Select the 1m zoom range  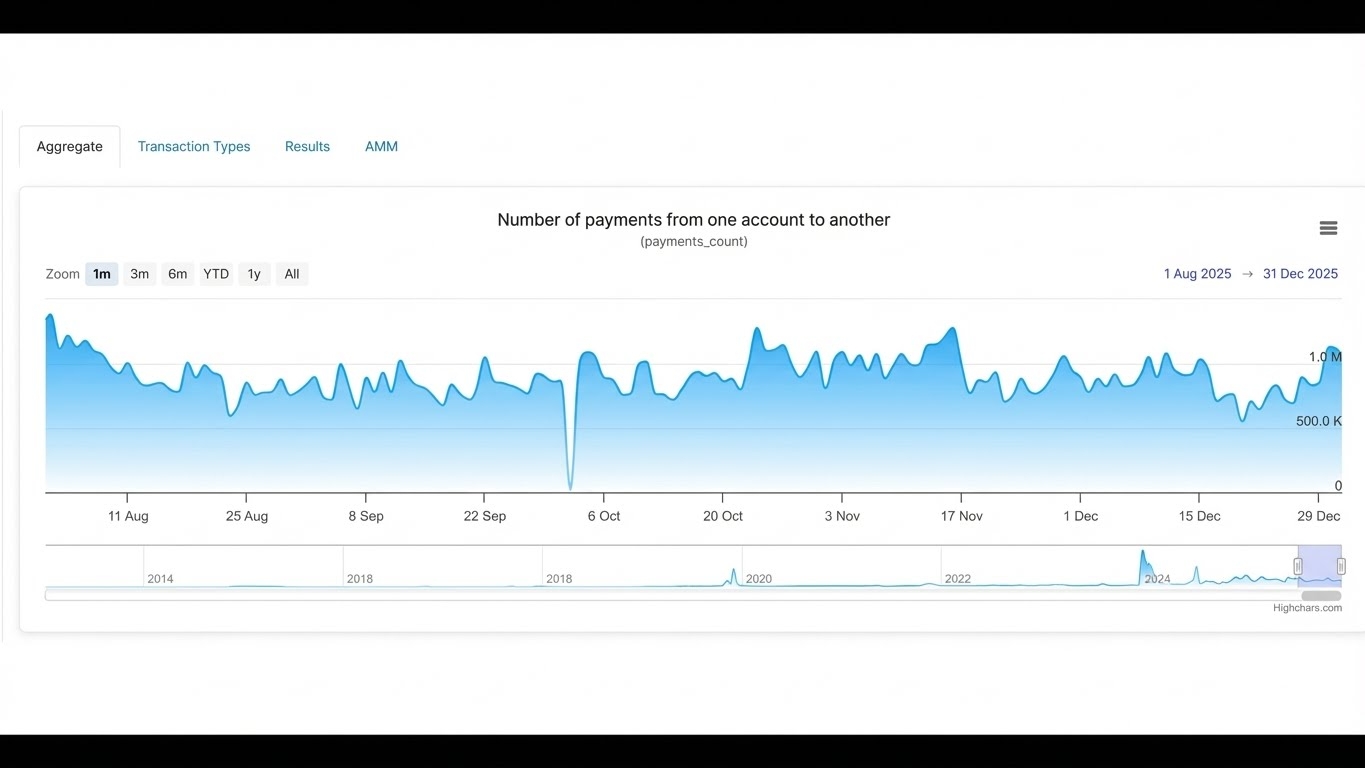[x=102, y=274]
